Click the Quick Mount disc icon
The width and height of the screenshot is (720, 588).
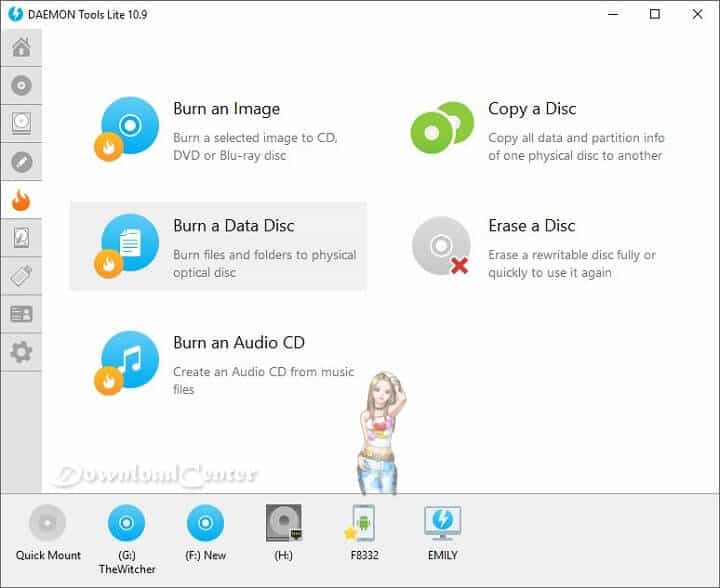[47, 522]
